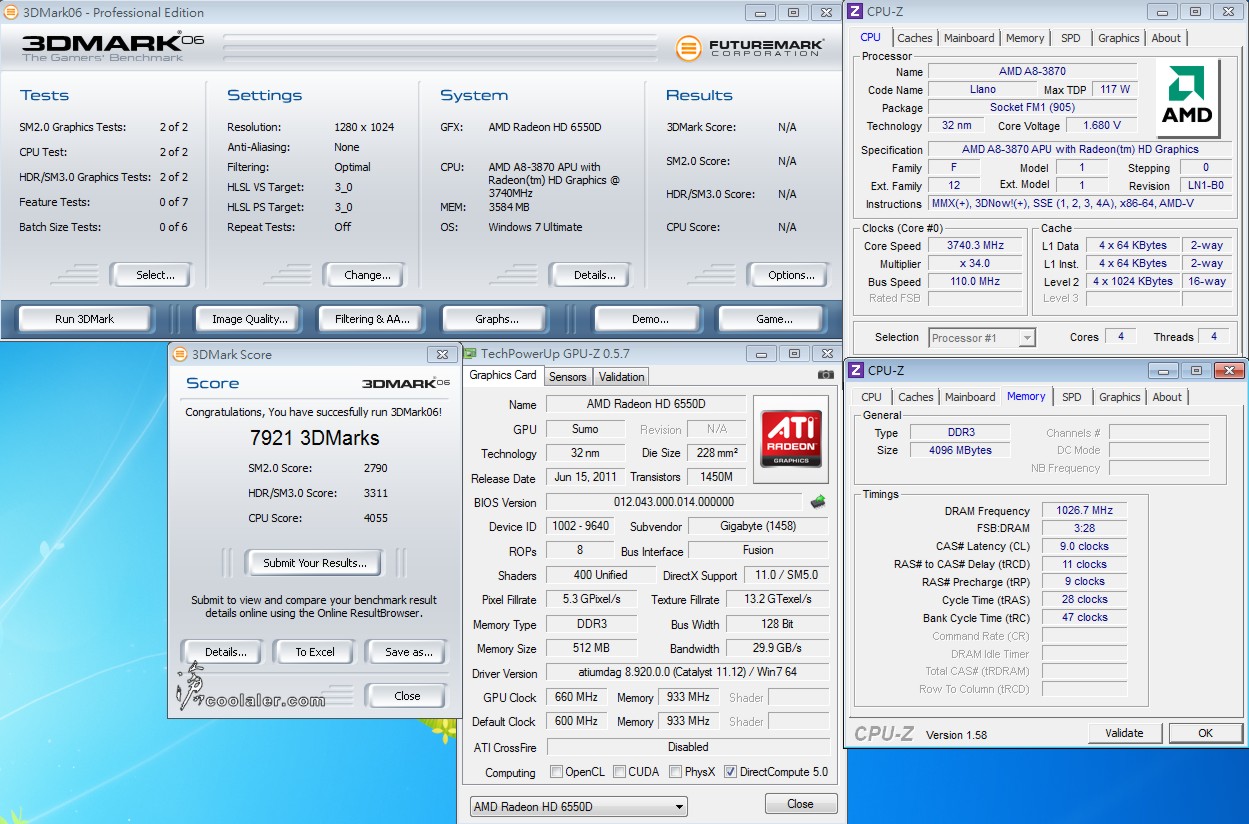The width and height of the screenshot is (1249, 824).
Task: Click the AMD logo in the CPU-Z processor window
Action: (1187, 97)
